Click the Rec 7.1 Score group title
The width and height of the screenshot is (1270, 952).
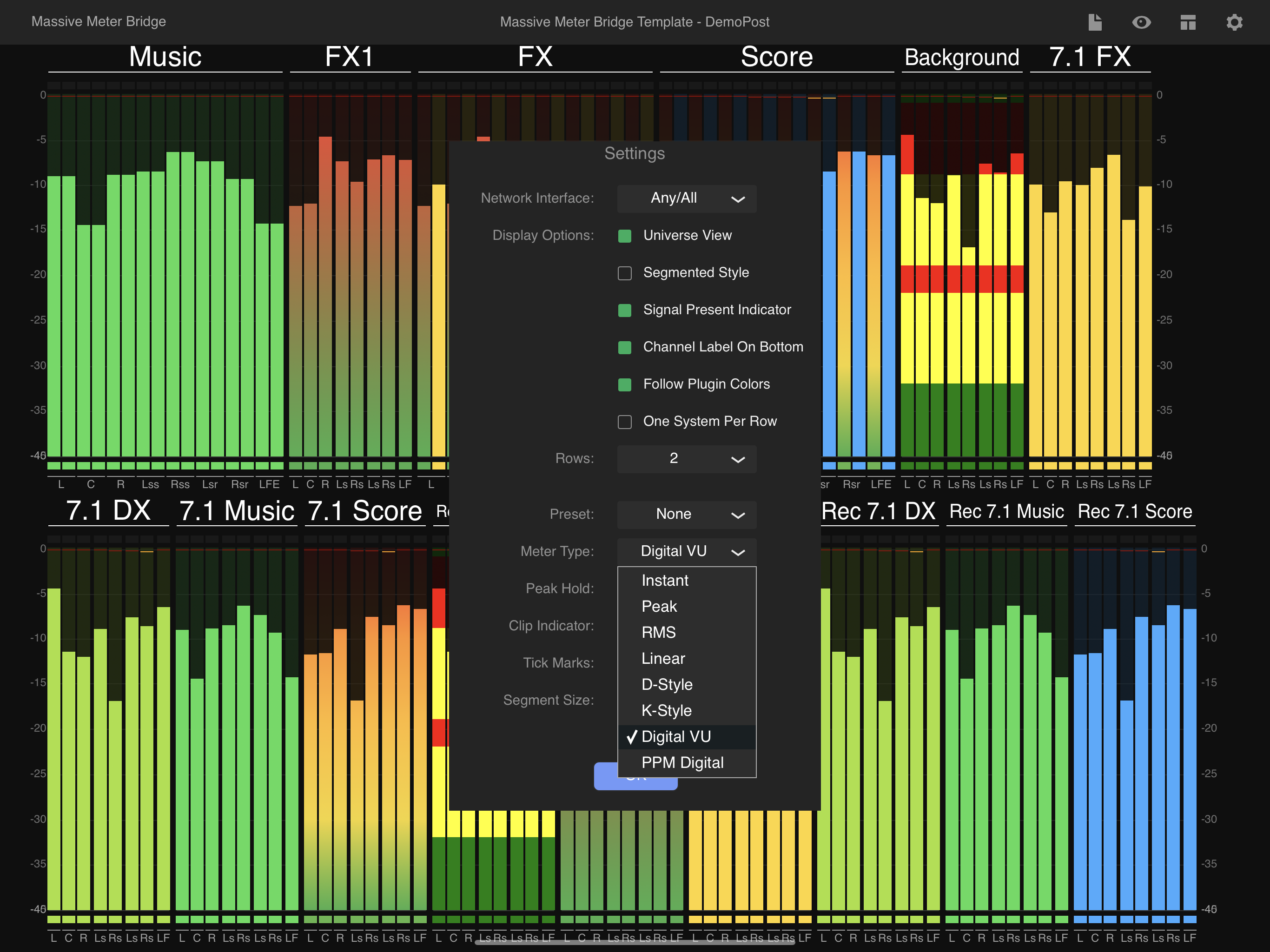pyautogui.click(x=1135, y=511)
